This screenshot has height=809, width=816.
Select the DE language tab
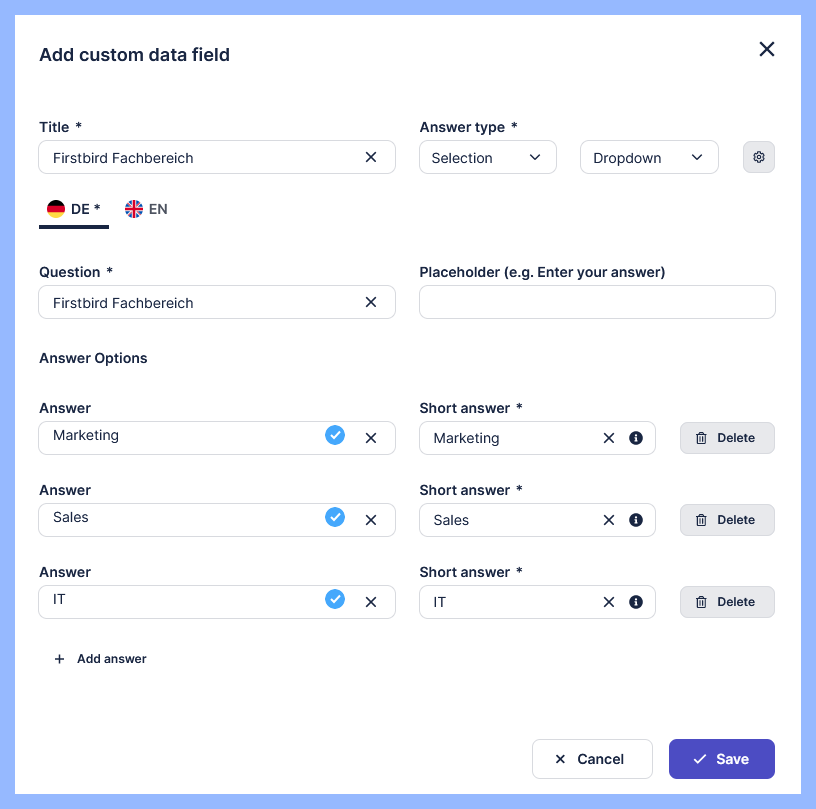(x=74, y=209)
